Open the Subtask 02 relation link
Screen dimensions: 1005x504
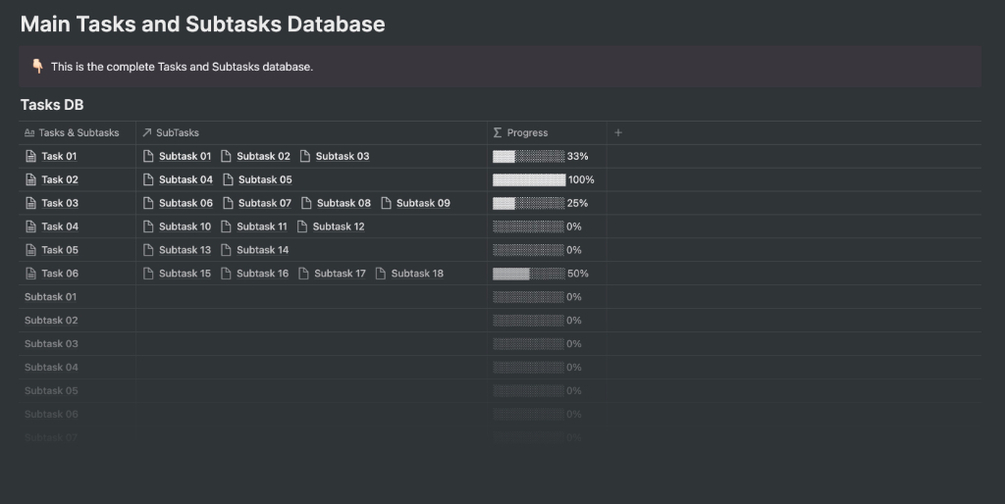[x=263, y=156]
